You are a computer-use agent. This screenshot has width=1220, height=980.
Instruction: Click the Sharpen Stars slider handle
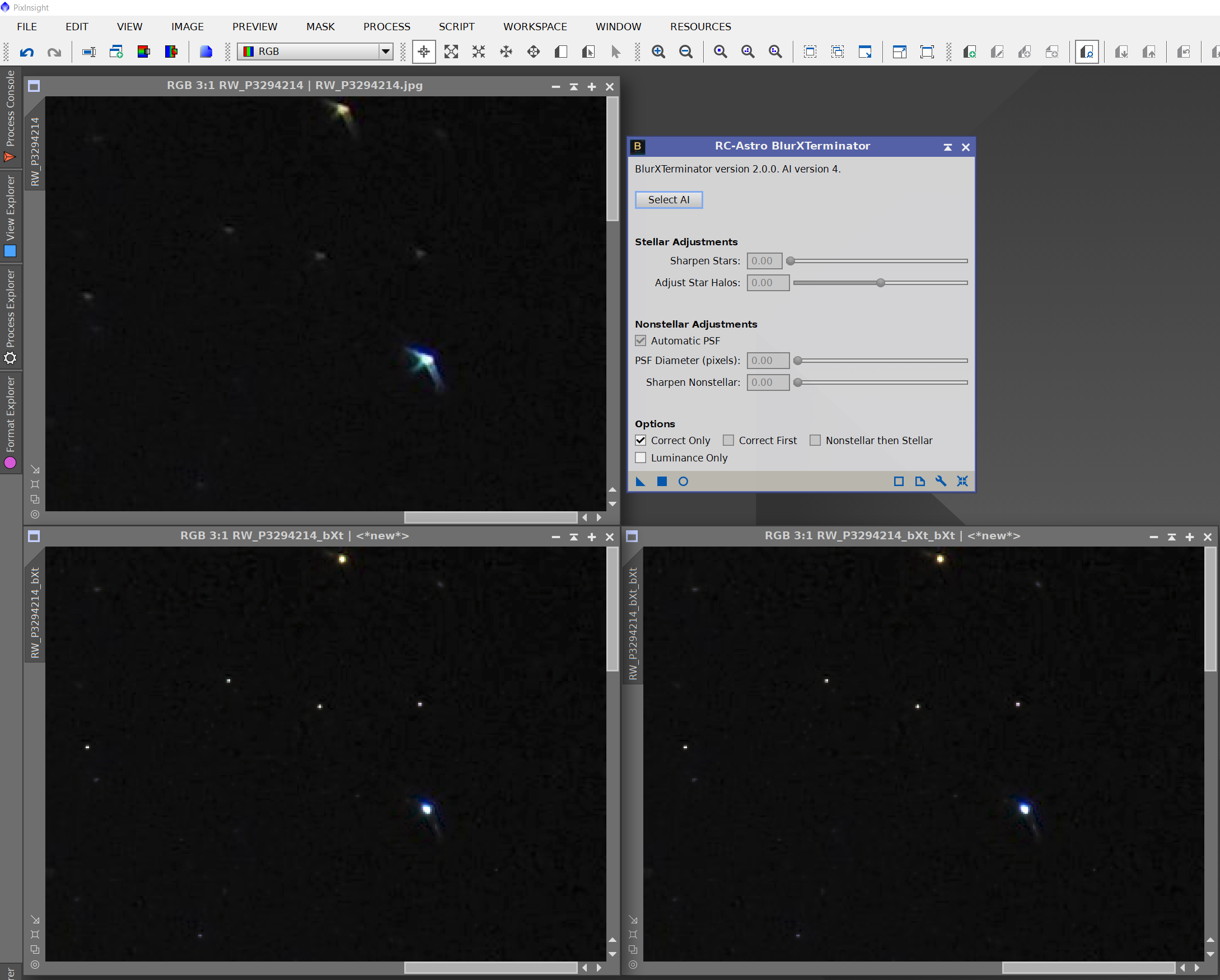coord(791,261)
